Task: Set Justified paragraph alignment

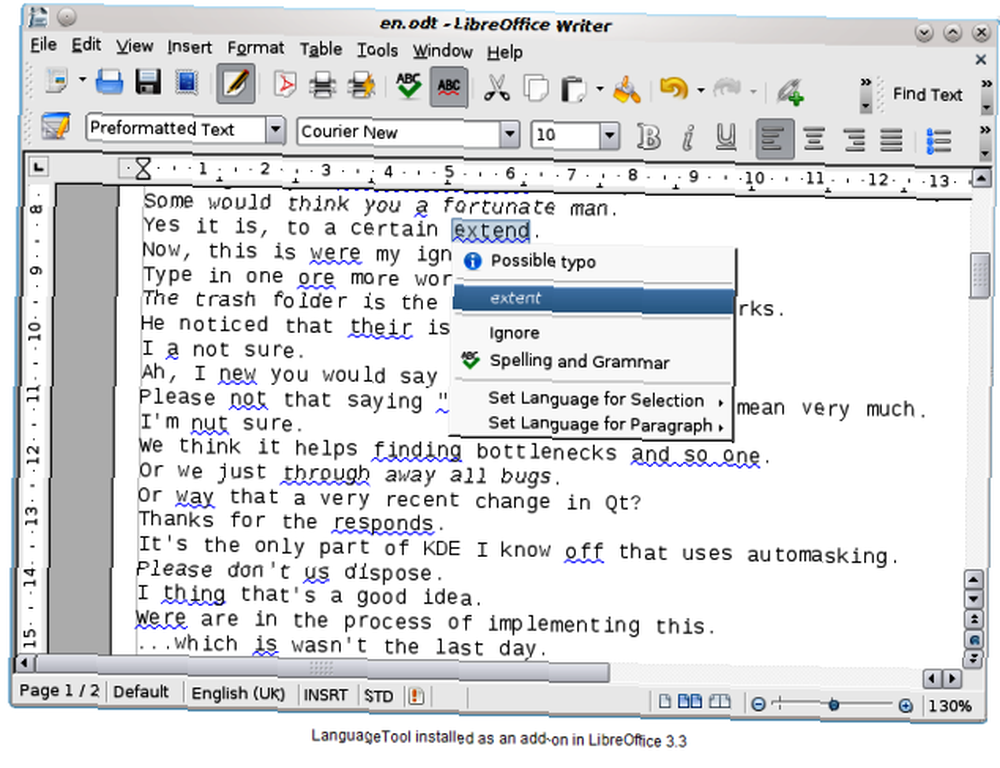Action: 891,140
